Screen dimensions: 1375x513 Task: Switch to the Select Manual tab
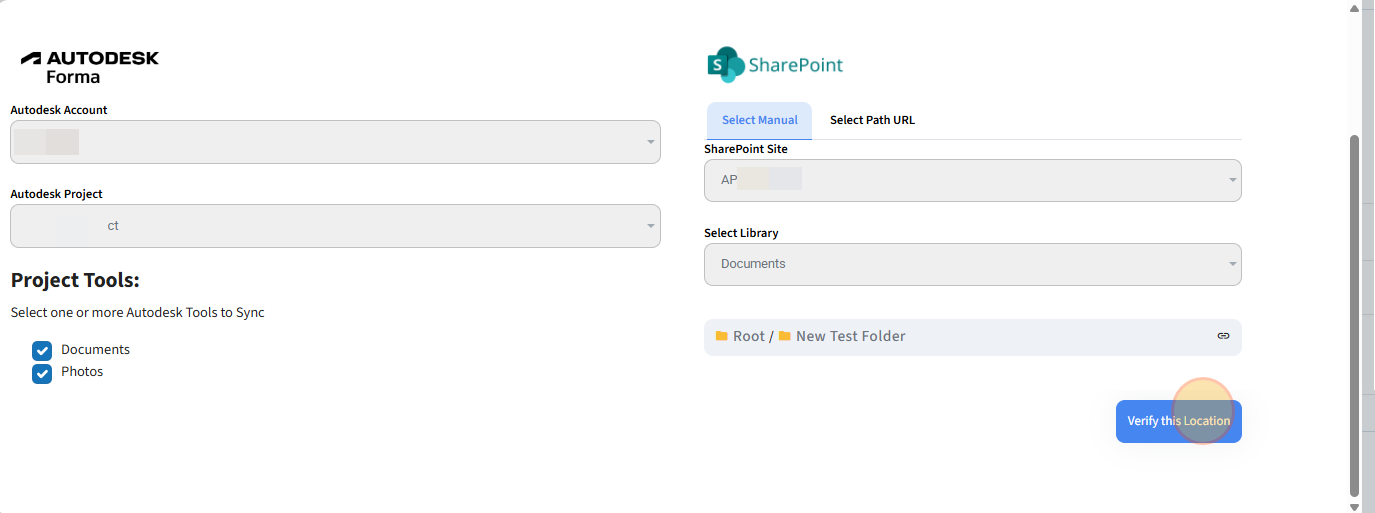tap(759, 120)
